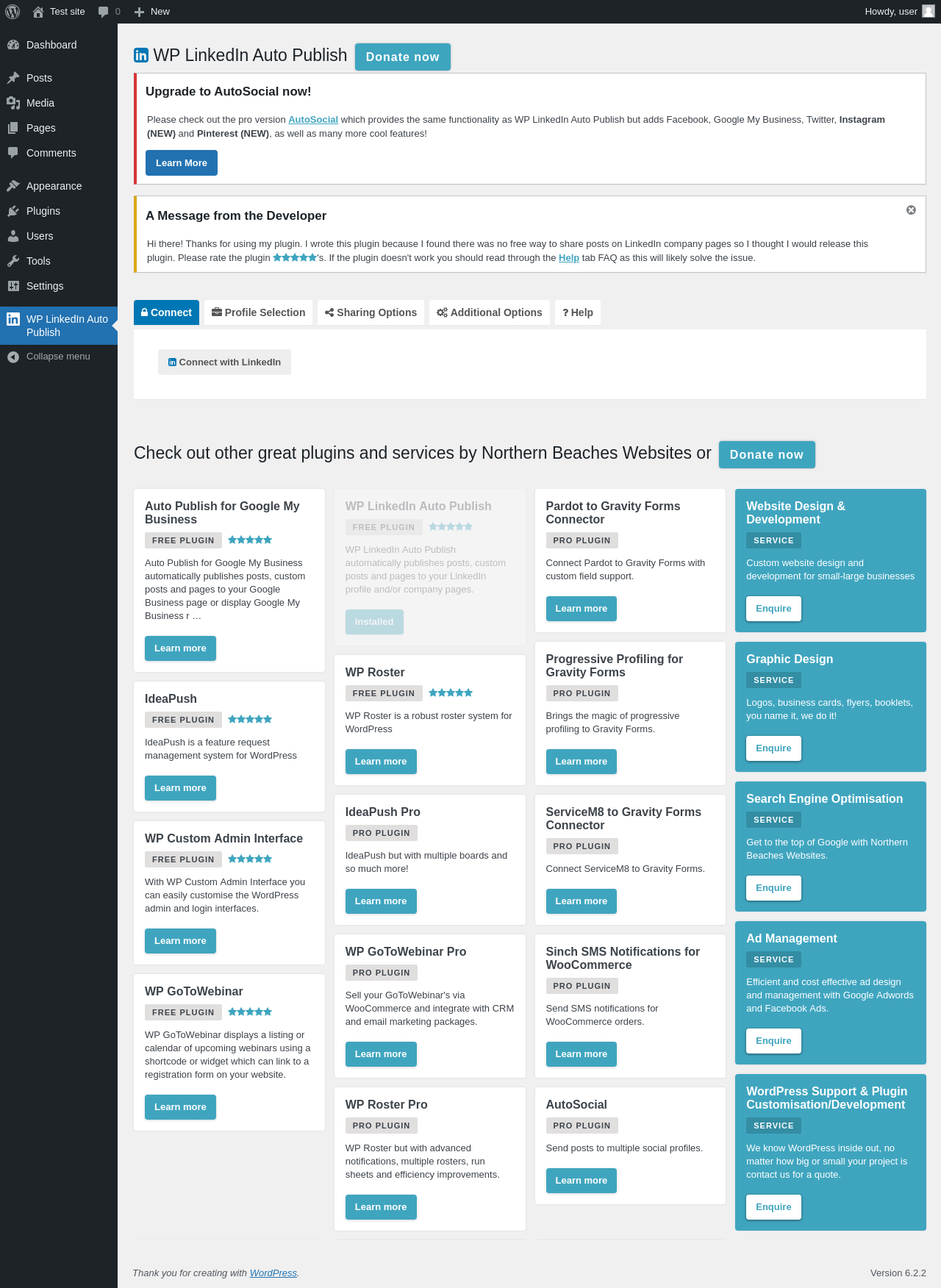The height and width of the screenshot is (1288, 941).
Task: Click the Media icon in sidebar
Action: [x=13, y=103]
